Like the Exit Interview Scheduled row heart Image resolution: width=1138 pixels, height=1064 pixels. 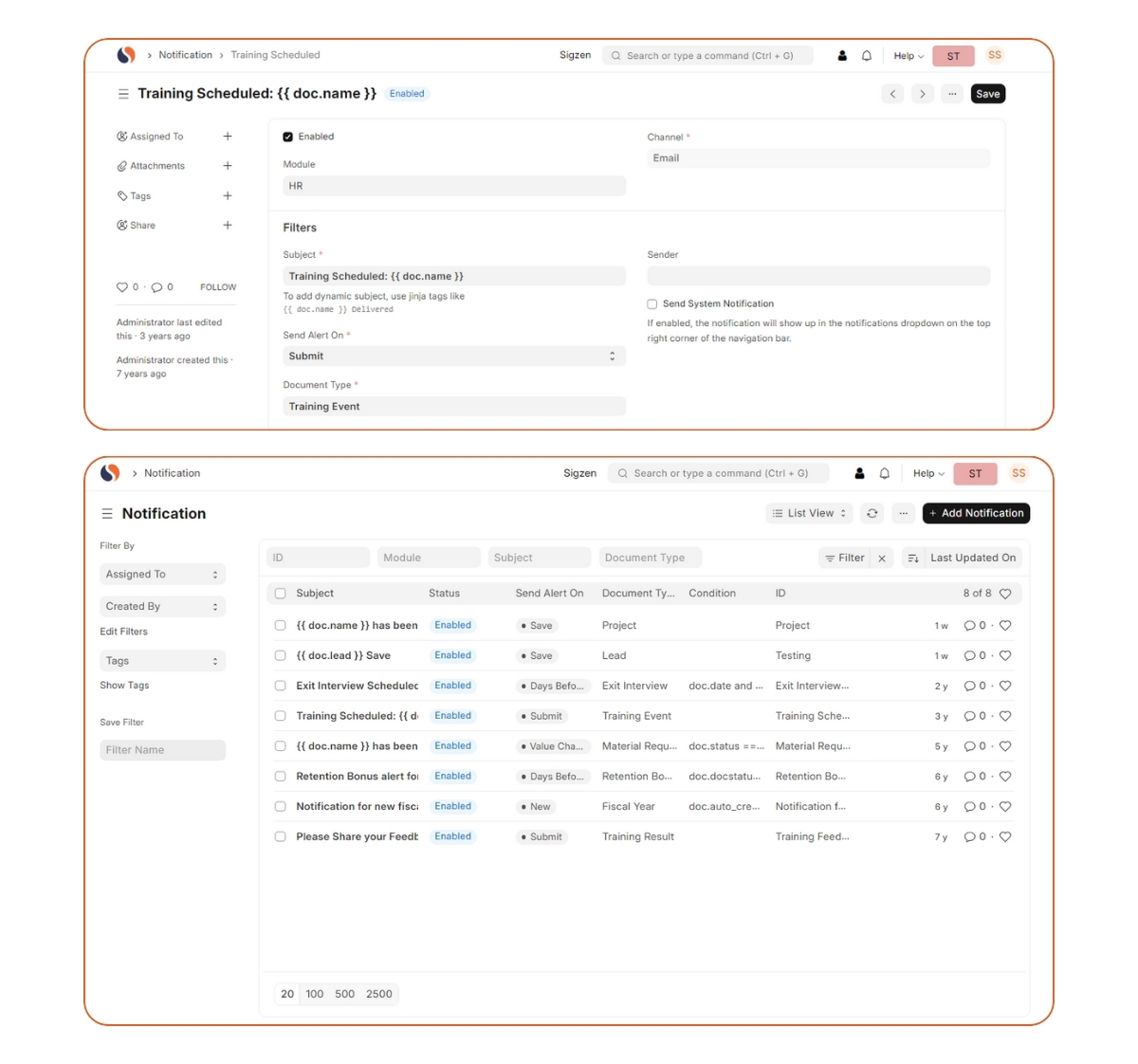point(1005,686)
